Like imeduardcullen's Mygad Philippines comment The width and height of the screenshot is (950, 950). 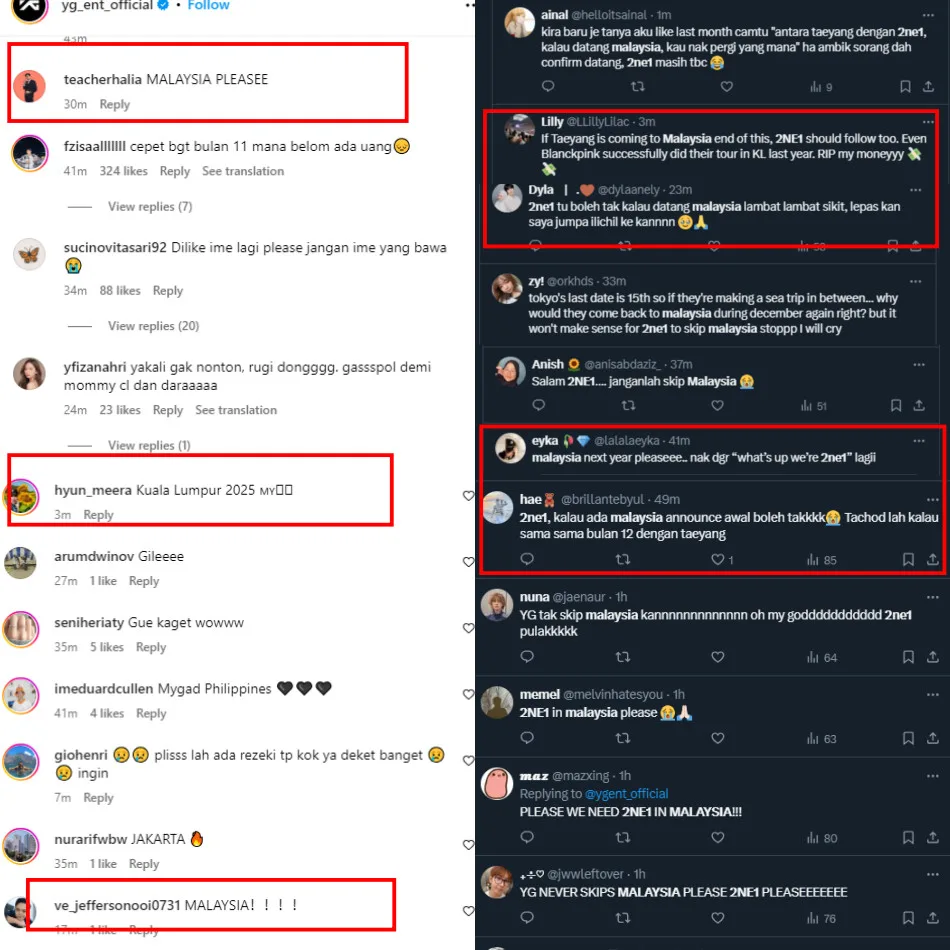[468, 694]
